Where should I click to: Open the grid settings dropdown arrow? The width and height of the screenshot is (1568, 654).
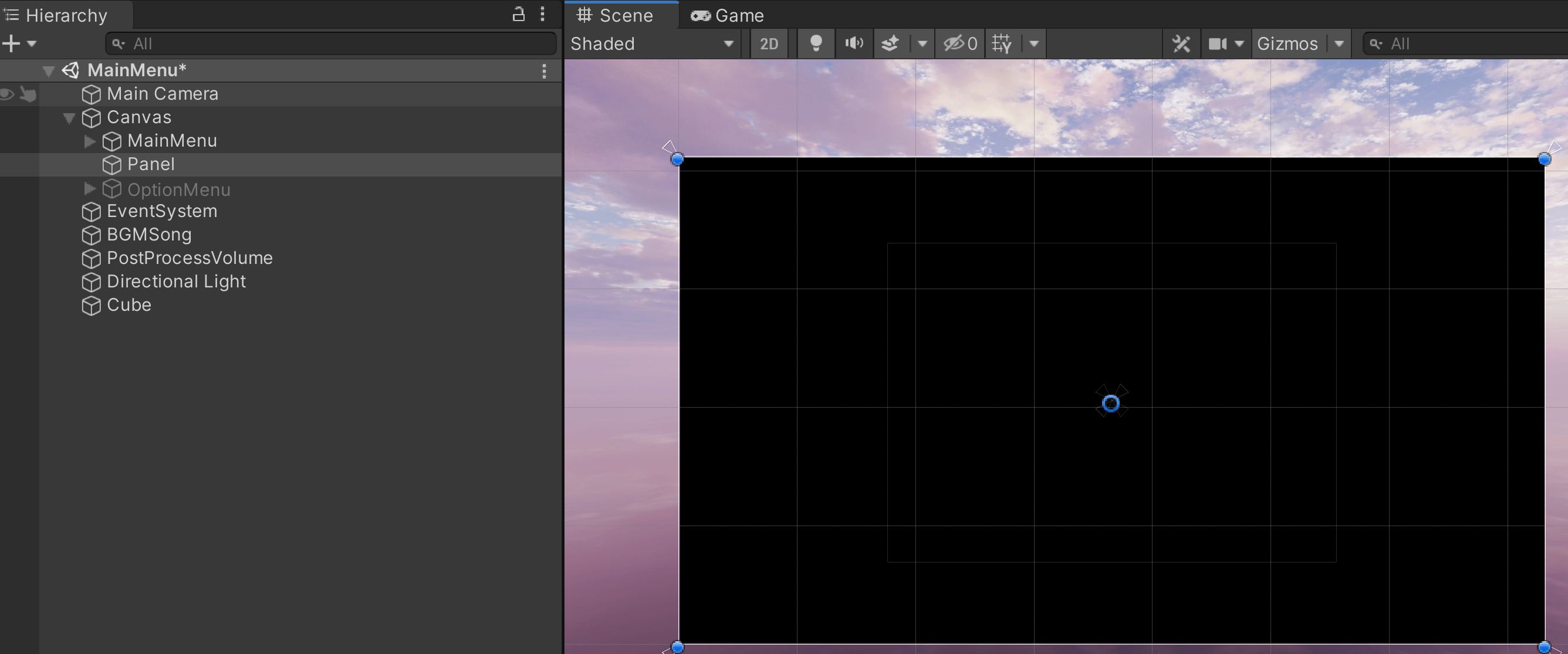point(1033,44)
